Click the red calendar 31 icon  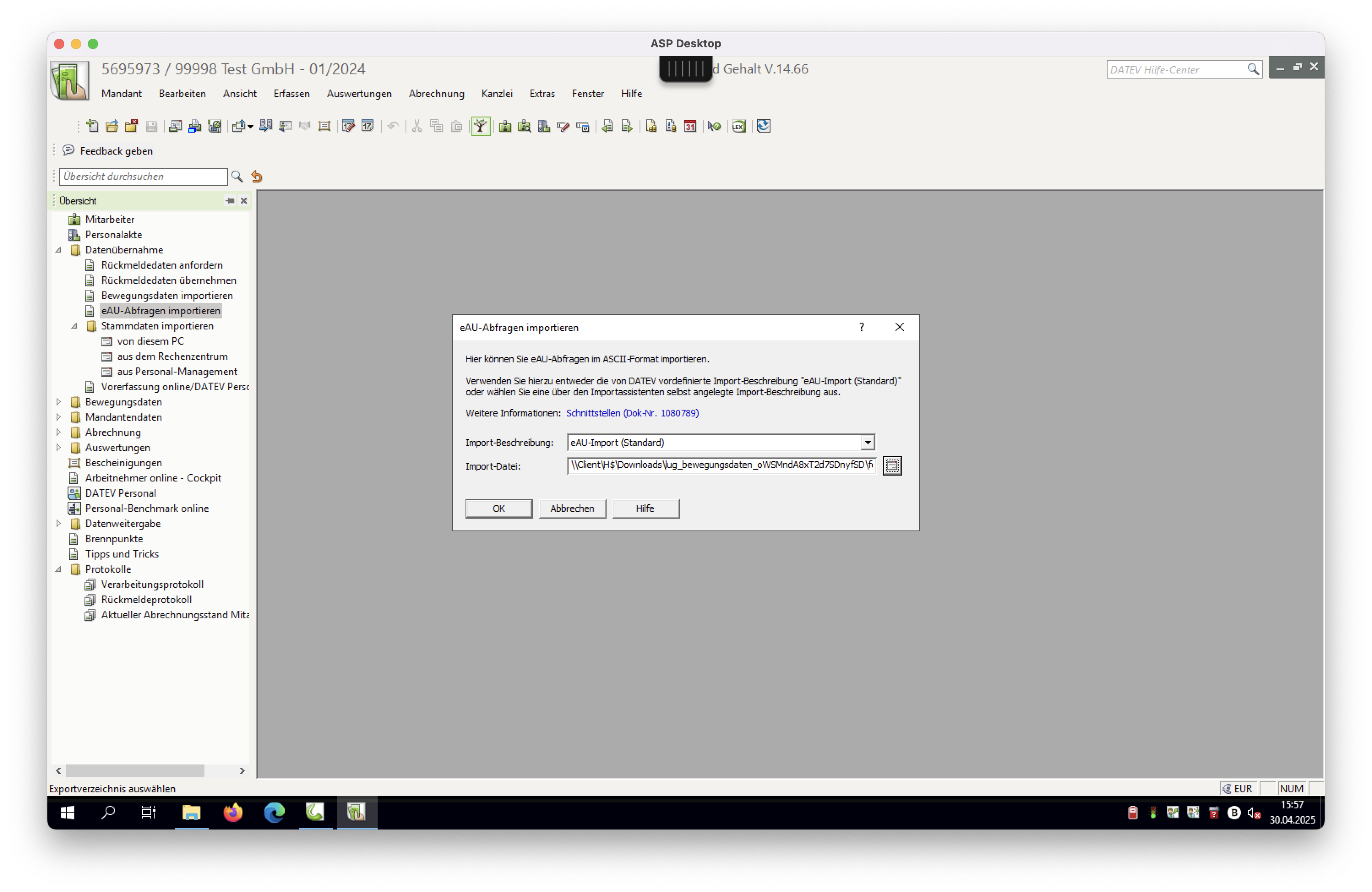pyautogui.click(x=690, y=125)
